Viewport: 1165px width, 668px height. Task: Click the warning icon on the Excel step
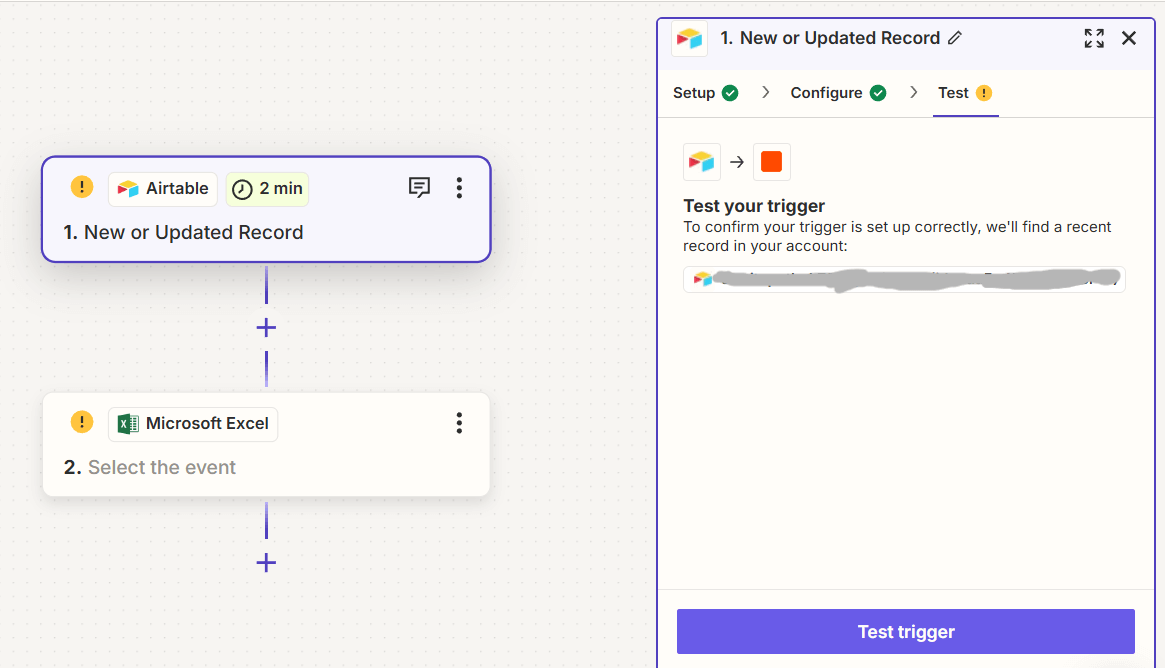click(81, 422)
